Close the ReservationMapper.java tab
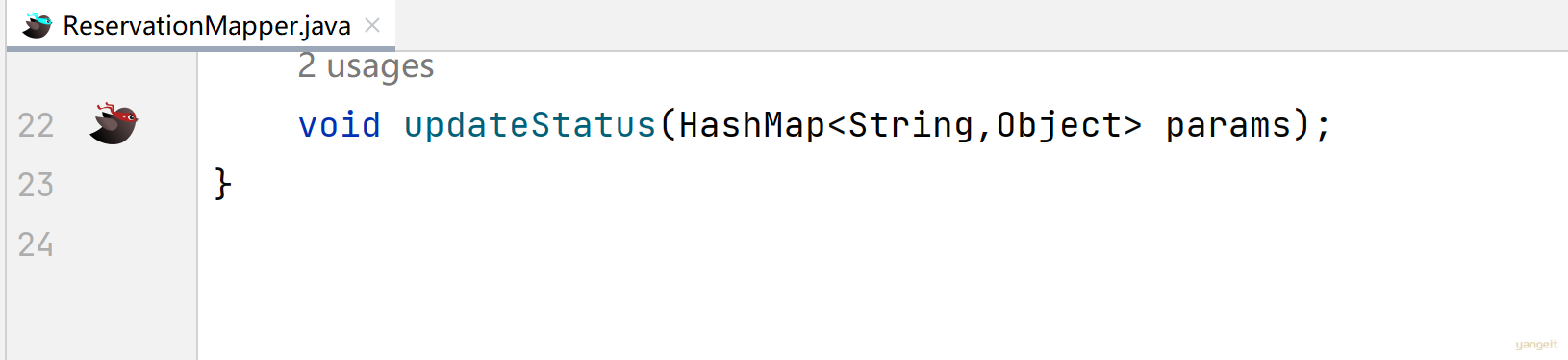This screenshot has height=360, width=1568. 372,26
